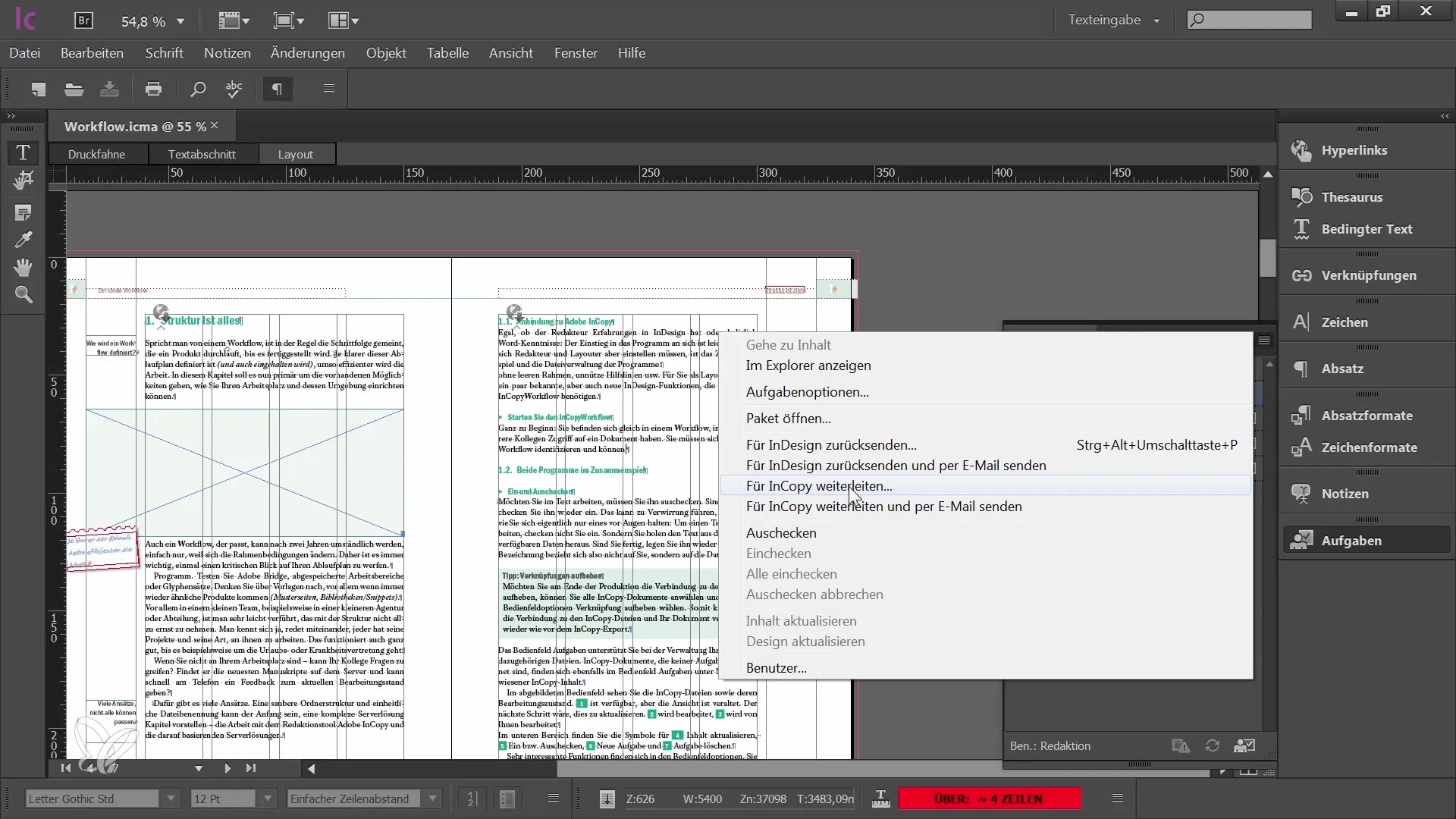Screen dimensions: 1456x819
Task: Click the Rechtschreibprüfung icon in toolbar
Action: click(233, 89)
